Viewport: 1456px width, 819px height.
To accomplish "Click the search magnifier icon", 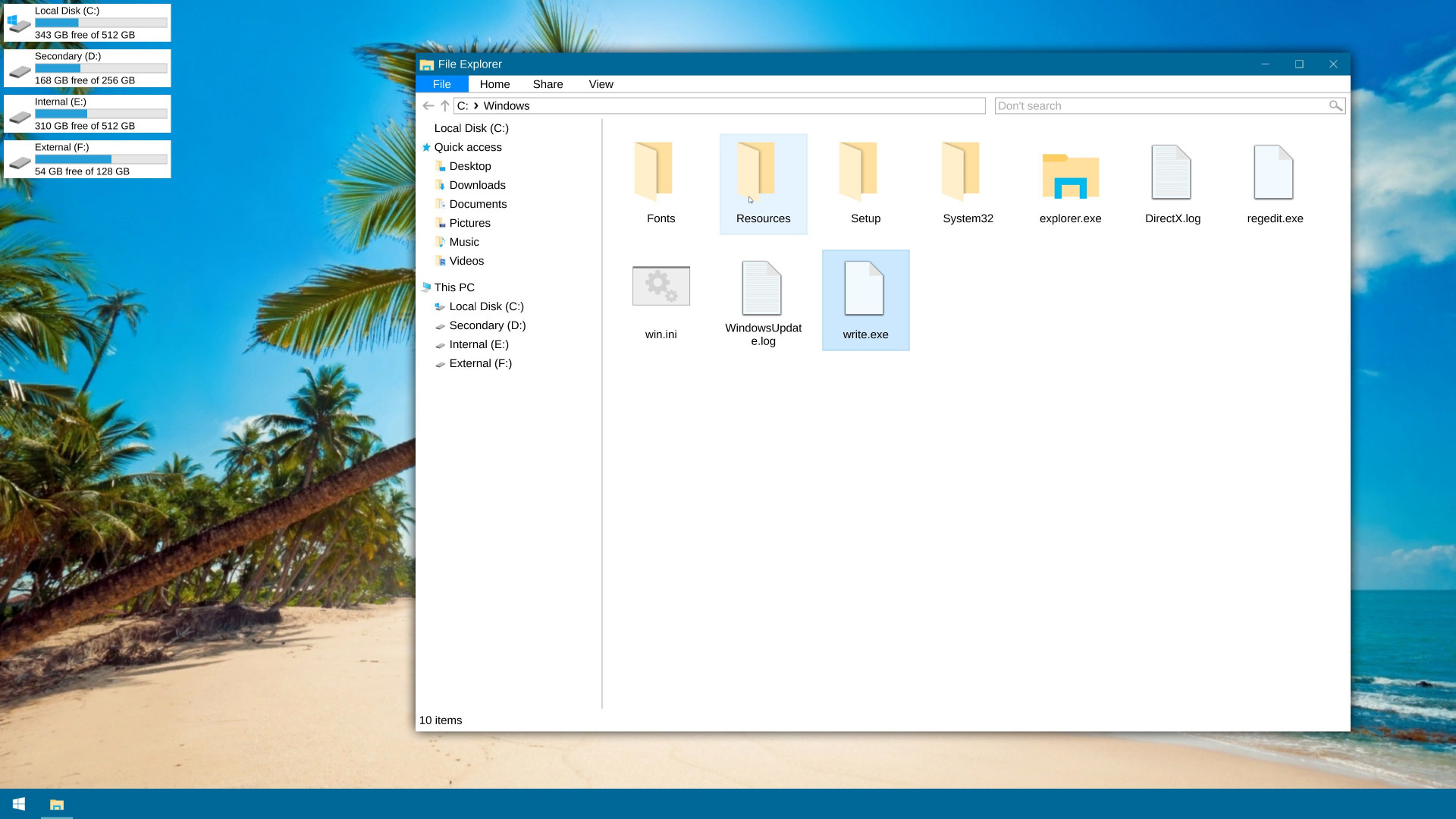I will point(1335,106).
